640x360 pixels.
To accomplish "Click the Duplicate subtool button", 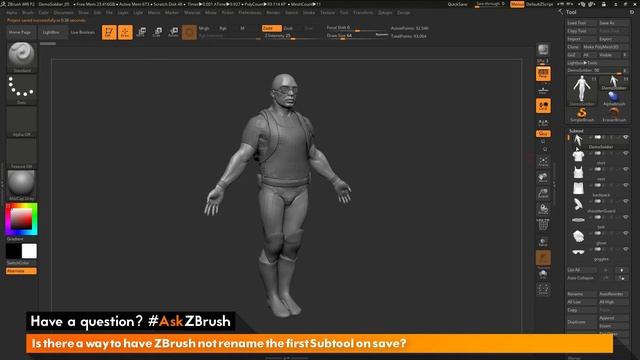I will (x=582, y=322).
